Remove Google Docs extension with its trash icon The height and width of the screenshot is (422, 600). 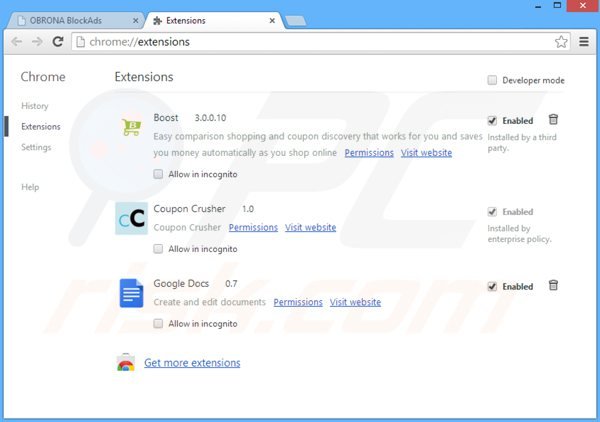pyautogui.click(x=553, y=285)
